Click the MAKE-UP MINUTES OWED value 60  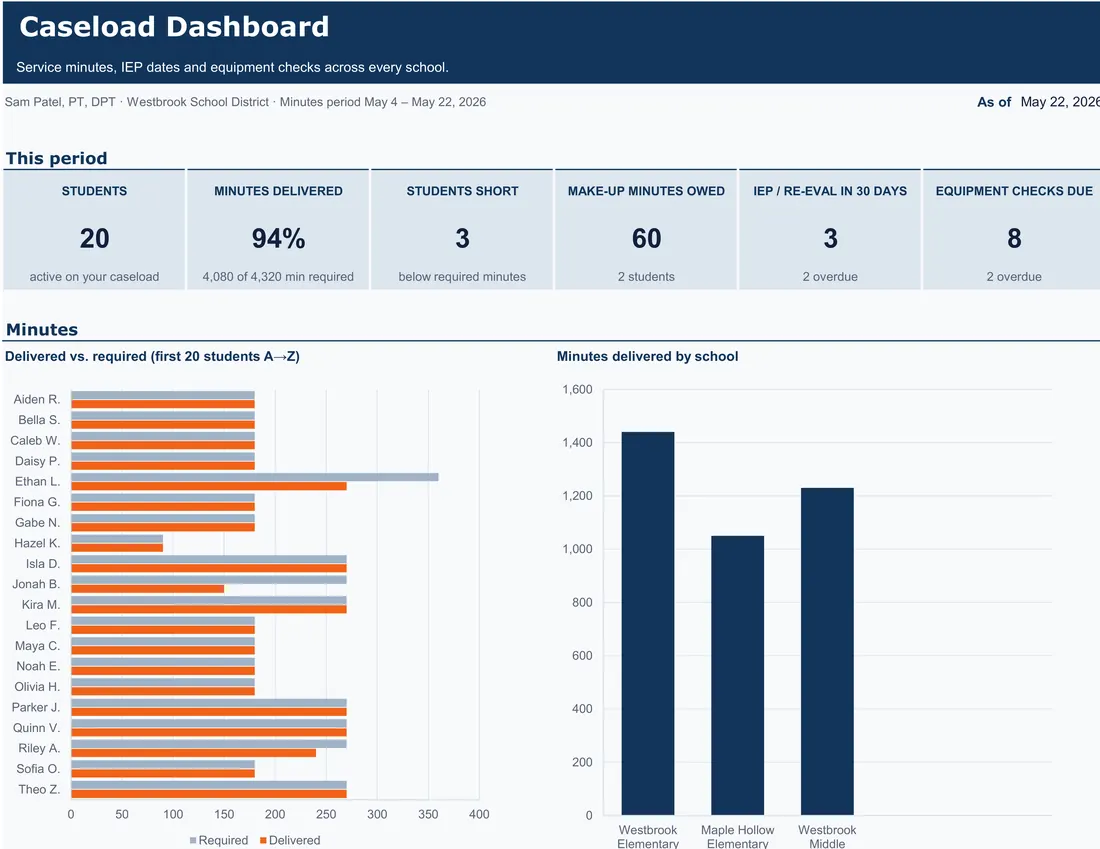646,239
